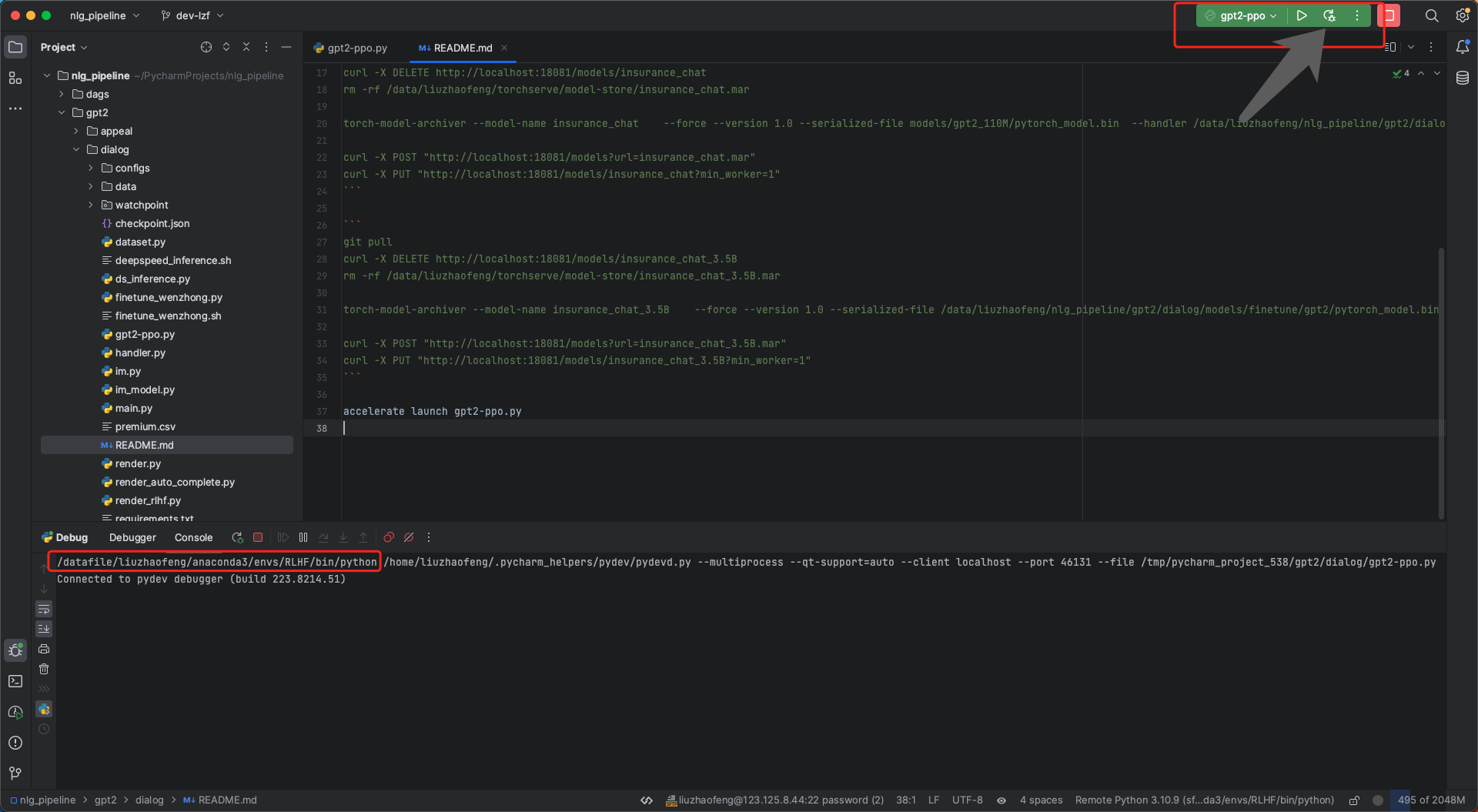
Task: Click memory indicator 495 of 2048M
Action: pyautogui.click(x=1431, y=800)
